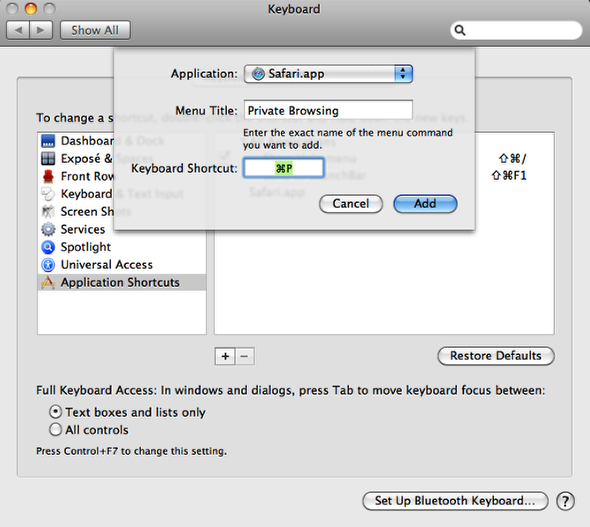Select Services in category list
The height and width of the screenshot is (527, 590).
[x=122, y=229]
